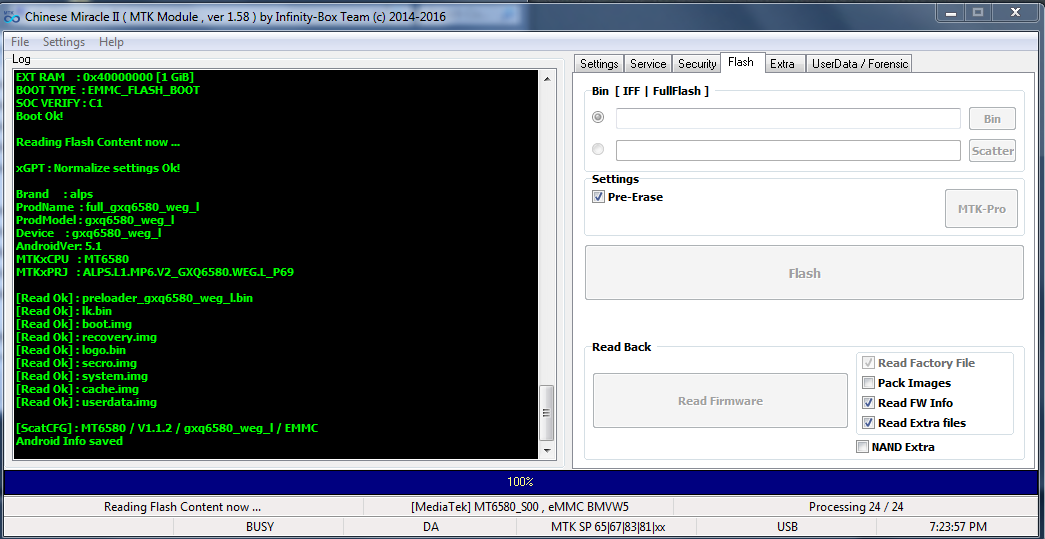The height and width of the screenshot is (539, 1045).
Task: Click the MTK-Pro button
Action: point(982,209)
